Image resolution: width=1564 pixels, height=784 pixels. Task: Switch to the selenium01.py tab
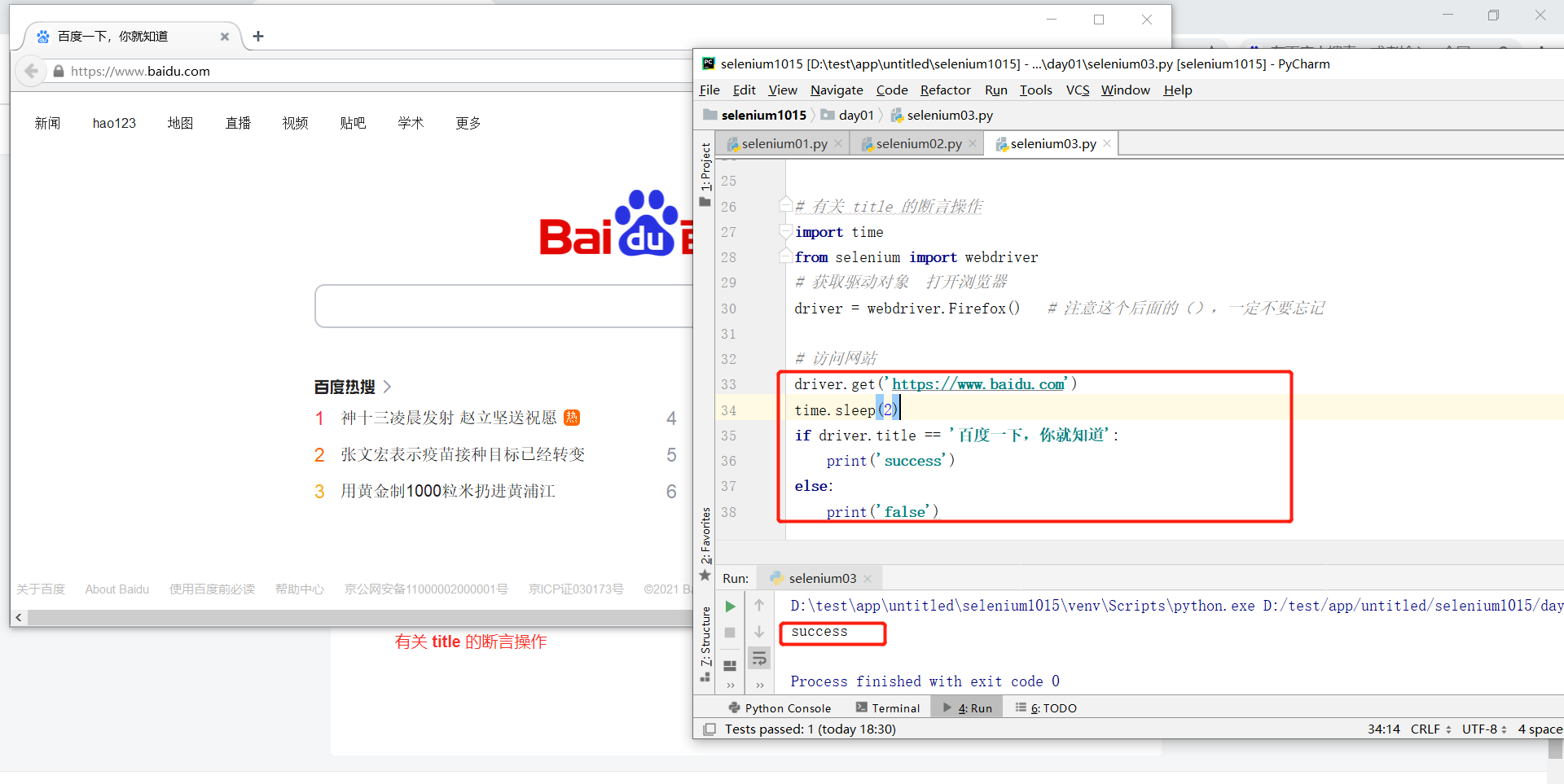pyautogui.click(x=784, y=144)
